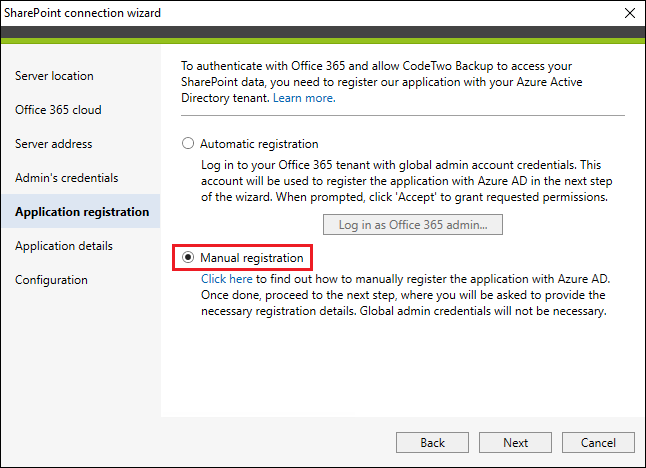Select the Application registration step
Viewport: 646px width, 468px height.
tap(81, 211)
